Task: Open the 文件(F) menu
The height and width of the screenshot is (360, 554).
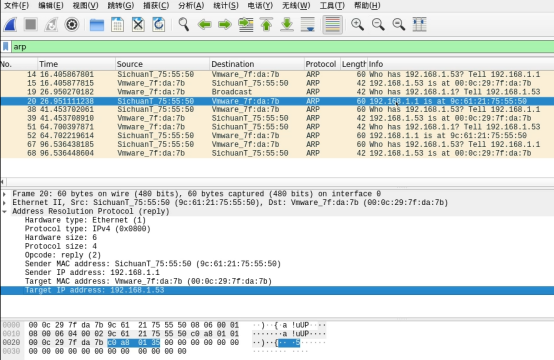Action: [16, 5]
